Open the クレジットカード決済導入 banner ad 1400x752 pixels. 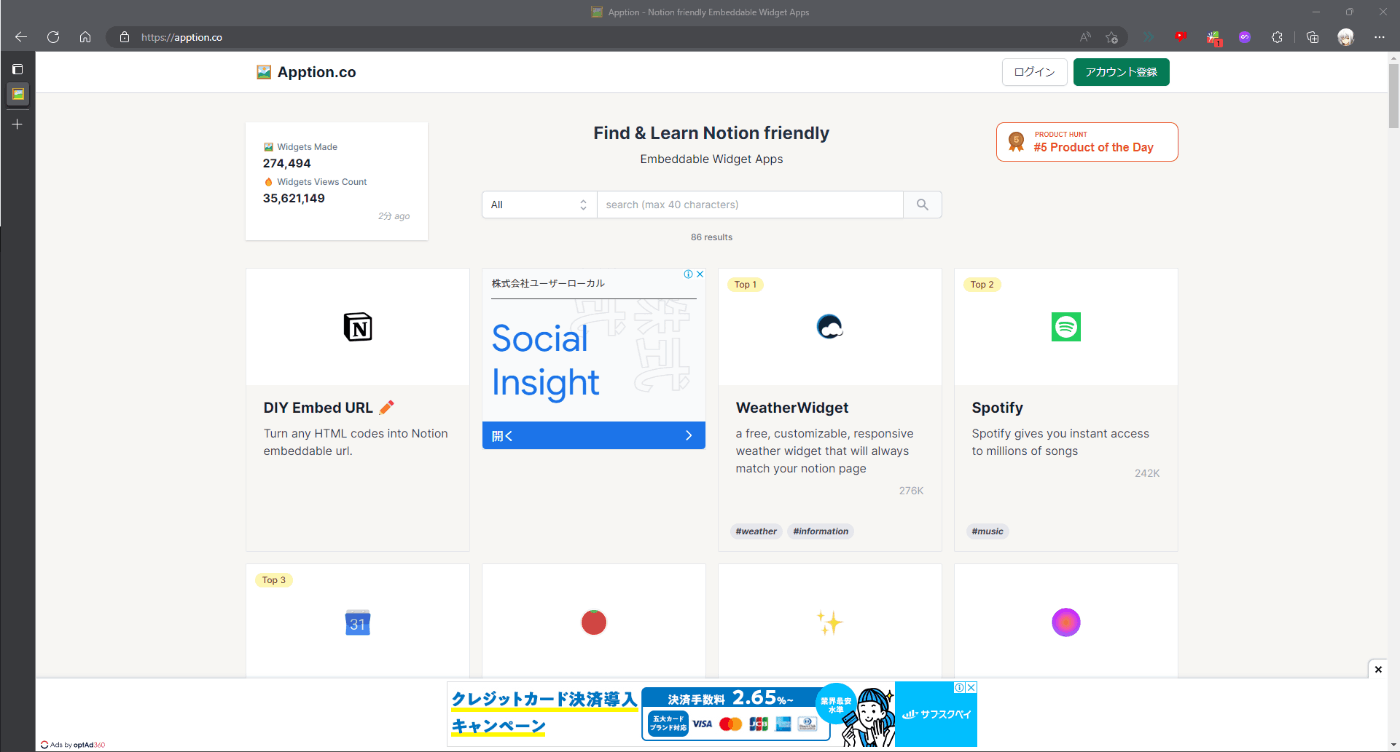712,714
